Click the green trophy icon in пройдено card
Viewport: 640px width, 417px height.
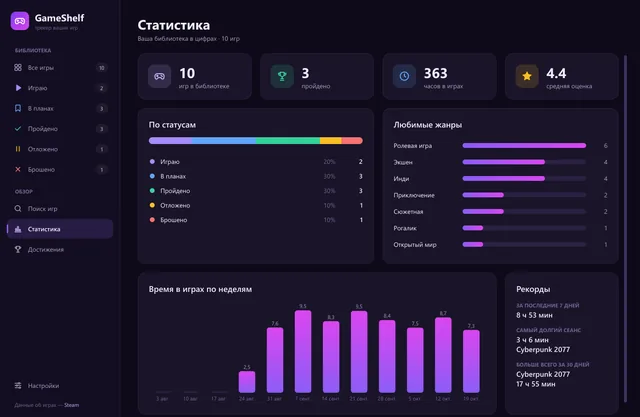[x=282, y=76]
